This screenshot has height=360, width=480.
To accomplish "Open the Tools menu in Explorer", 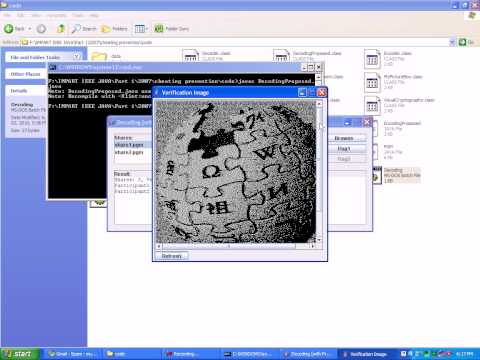I will (x=78, y=15).
